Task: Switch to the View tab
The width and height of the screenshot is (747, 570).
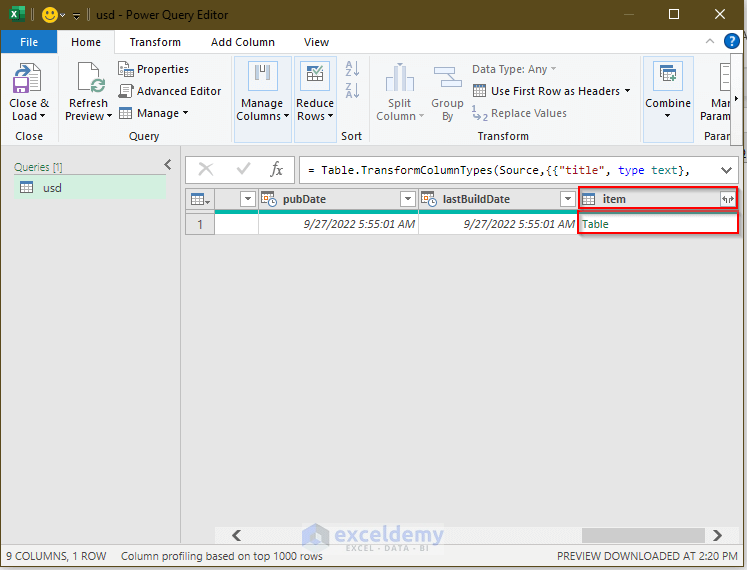Action: pos(316,42)
